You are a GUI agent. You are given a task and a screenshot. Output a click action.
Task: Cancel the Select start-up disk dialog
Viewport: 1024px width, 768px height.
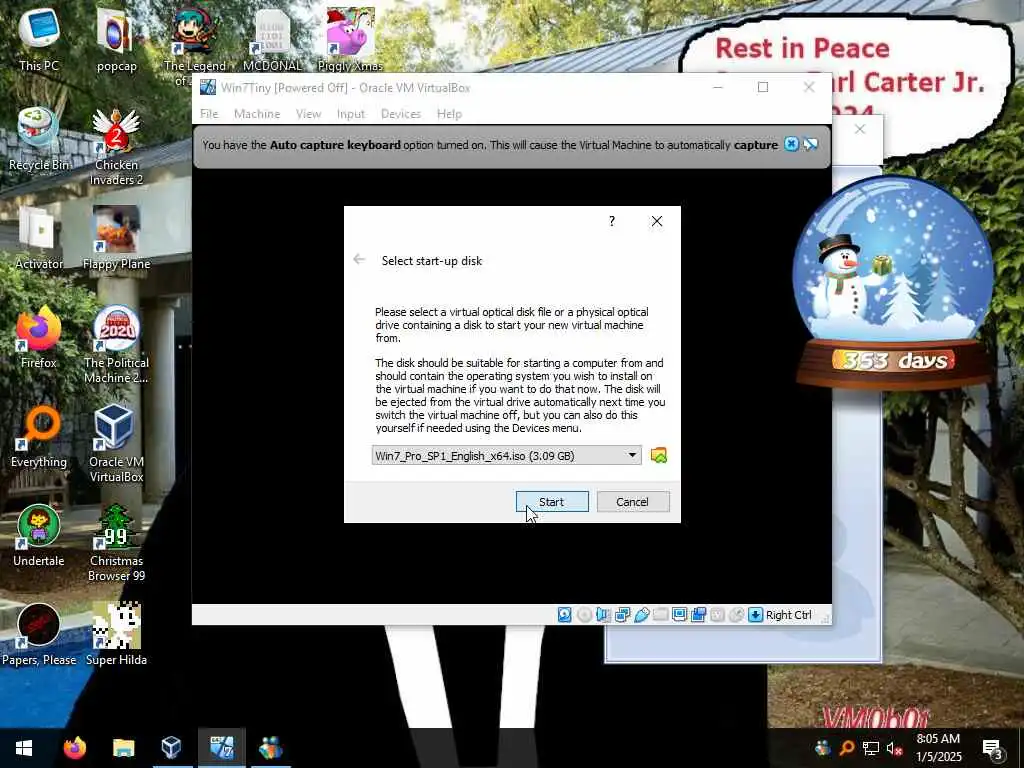pos(632,502)
